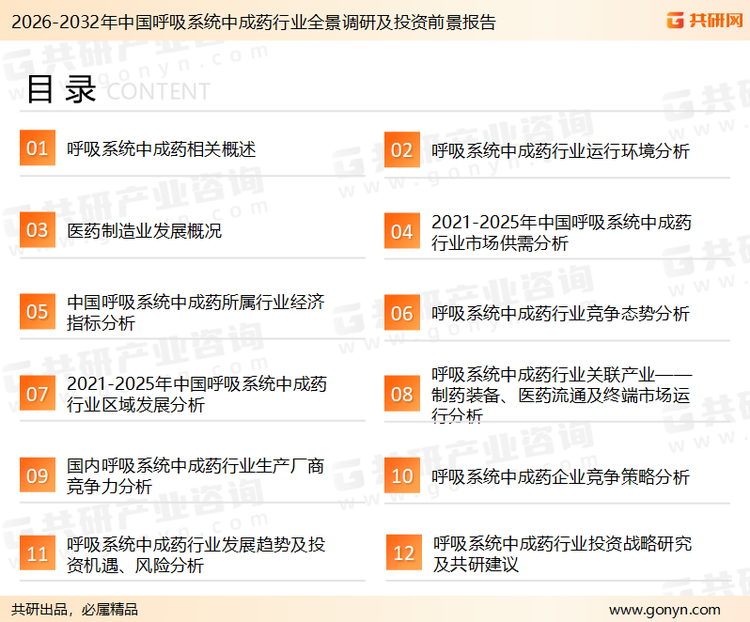Click the orange 01 chapter number badge
750x622 pixels.
coord(37,149)
